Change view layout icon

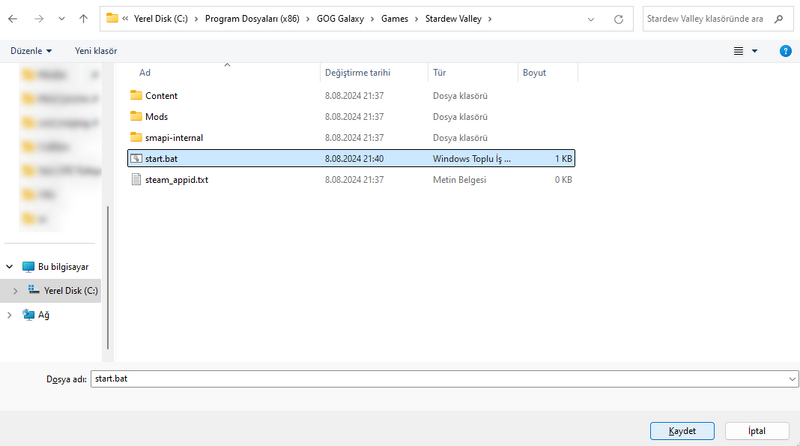click(x=738, y=51)
